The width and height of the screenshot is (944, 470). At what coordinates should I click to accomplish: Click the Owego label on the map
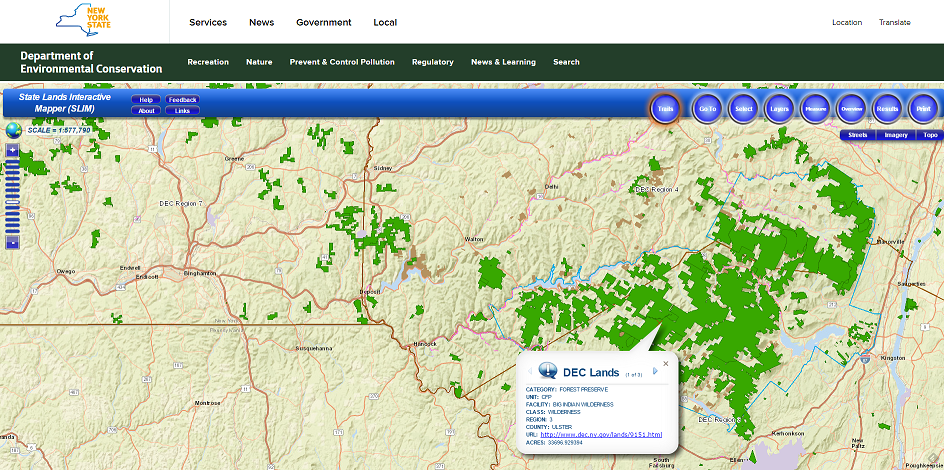click(66, 271)
